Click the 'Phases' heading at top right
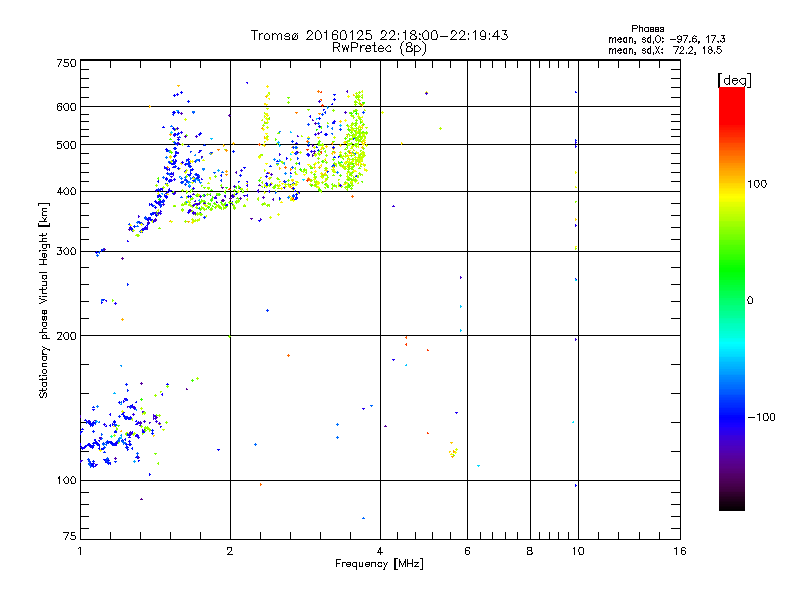The image size is (800, 600). (647, 29)
